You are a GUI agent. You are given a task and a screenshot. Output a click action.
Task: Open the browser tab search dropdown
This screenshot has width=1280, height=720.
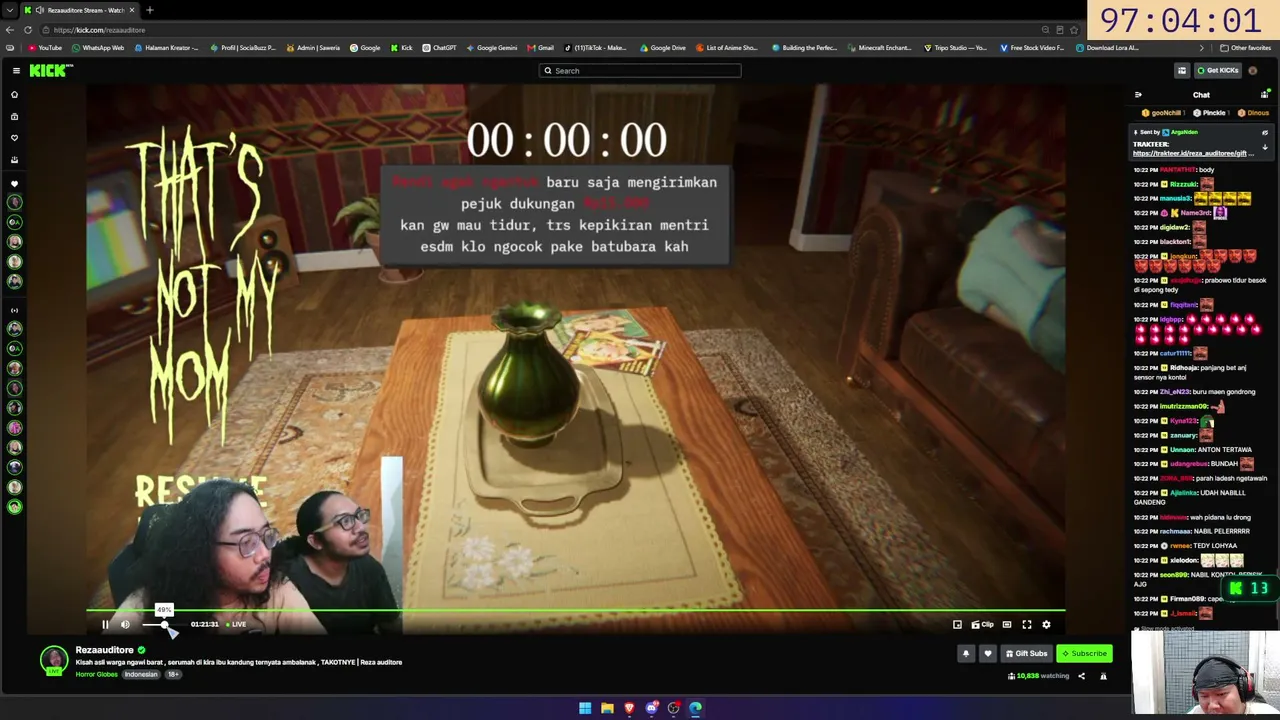pyautogui.click(x=10, y=10)
